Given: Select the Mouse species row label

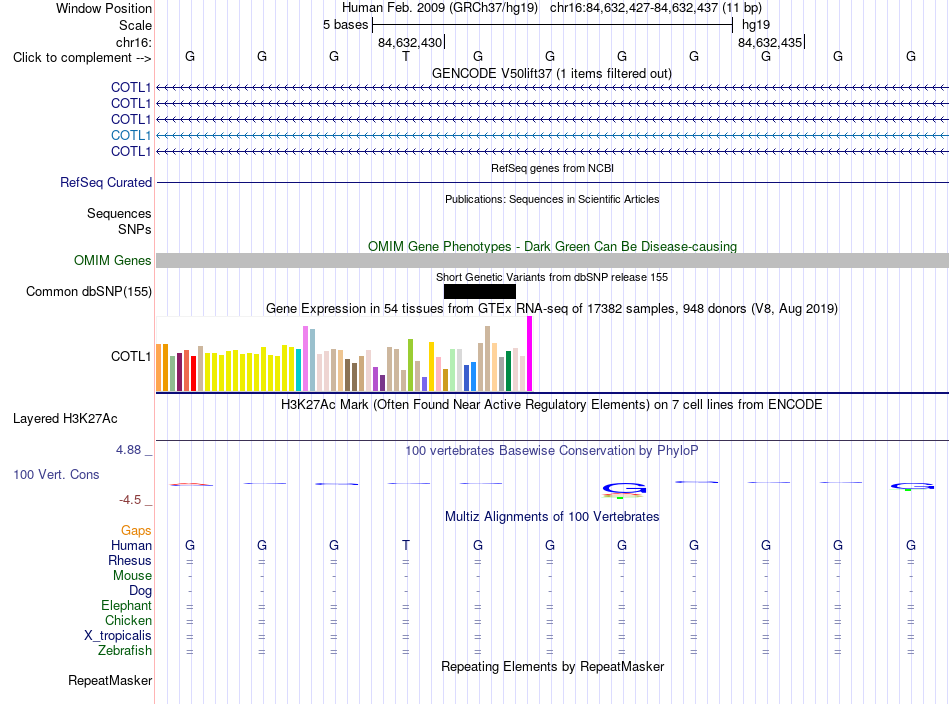Looking at the screenshot, I should point(132,576).
